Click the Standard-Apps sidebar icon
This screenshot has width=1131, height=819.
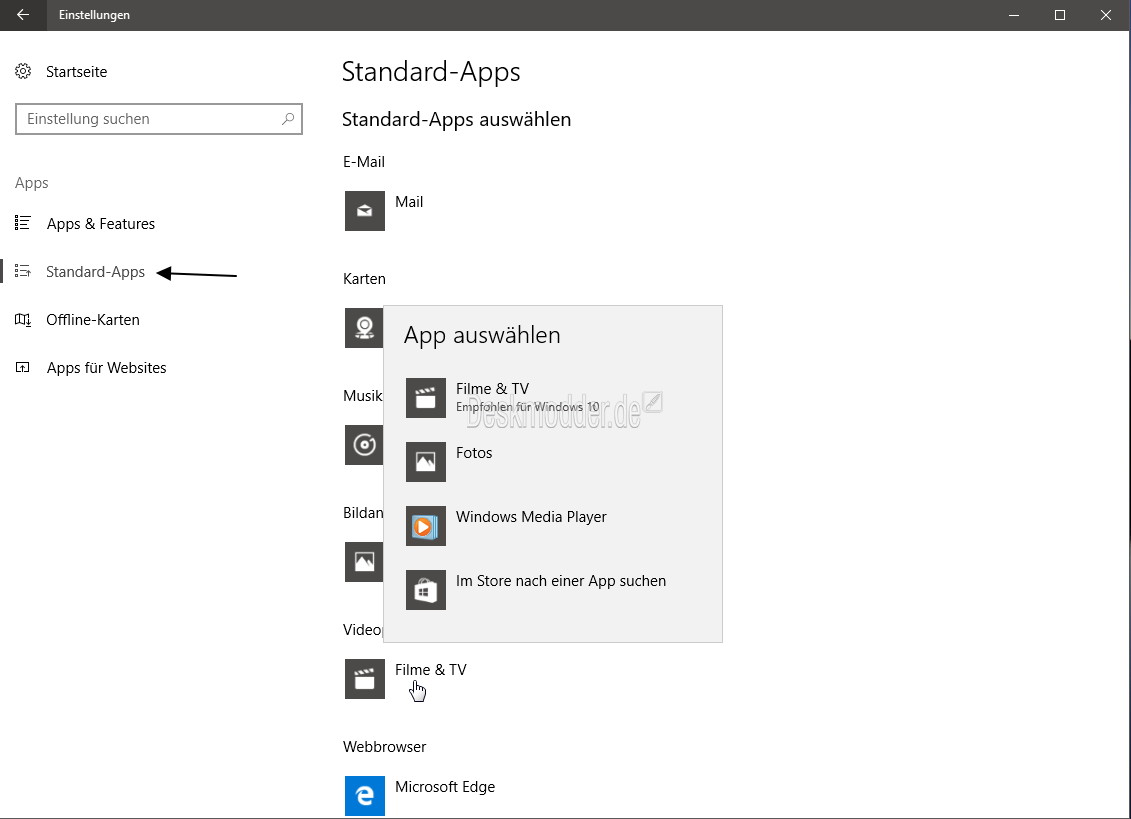click(x=23, y=271)
